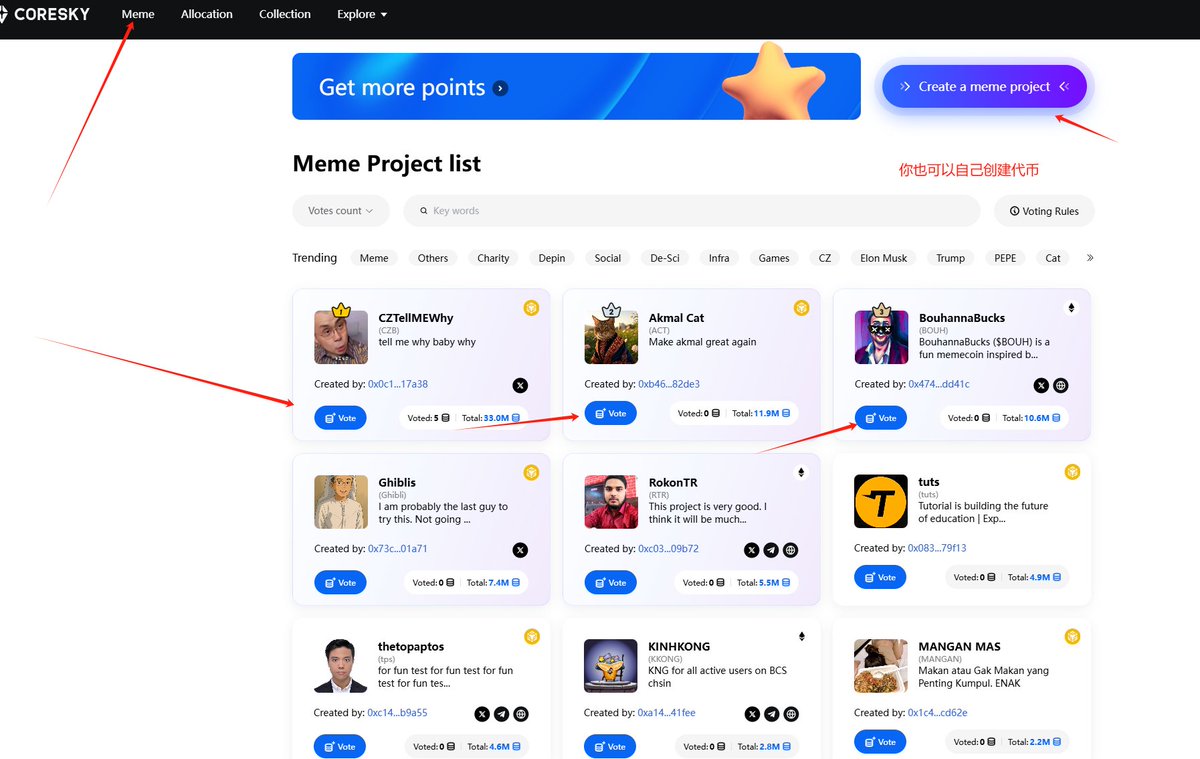1200x759 pixels.
Task: Open the KINHKONG avatar image
Action: pos(611,666)
